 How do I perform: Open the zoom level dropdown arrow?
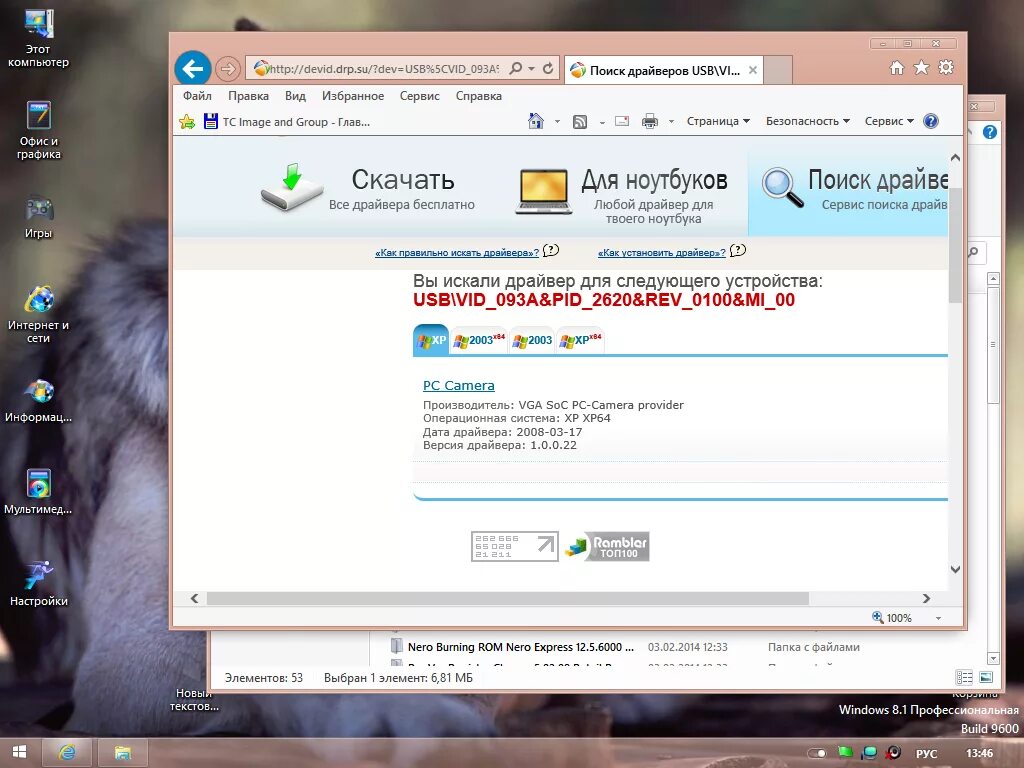pos(938,618)
